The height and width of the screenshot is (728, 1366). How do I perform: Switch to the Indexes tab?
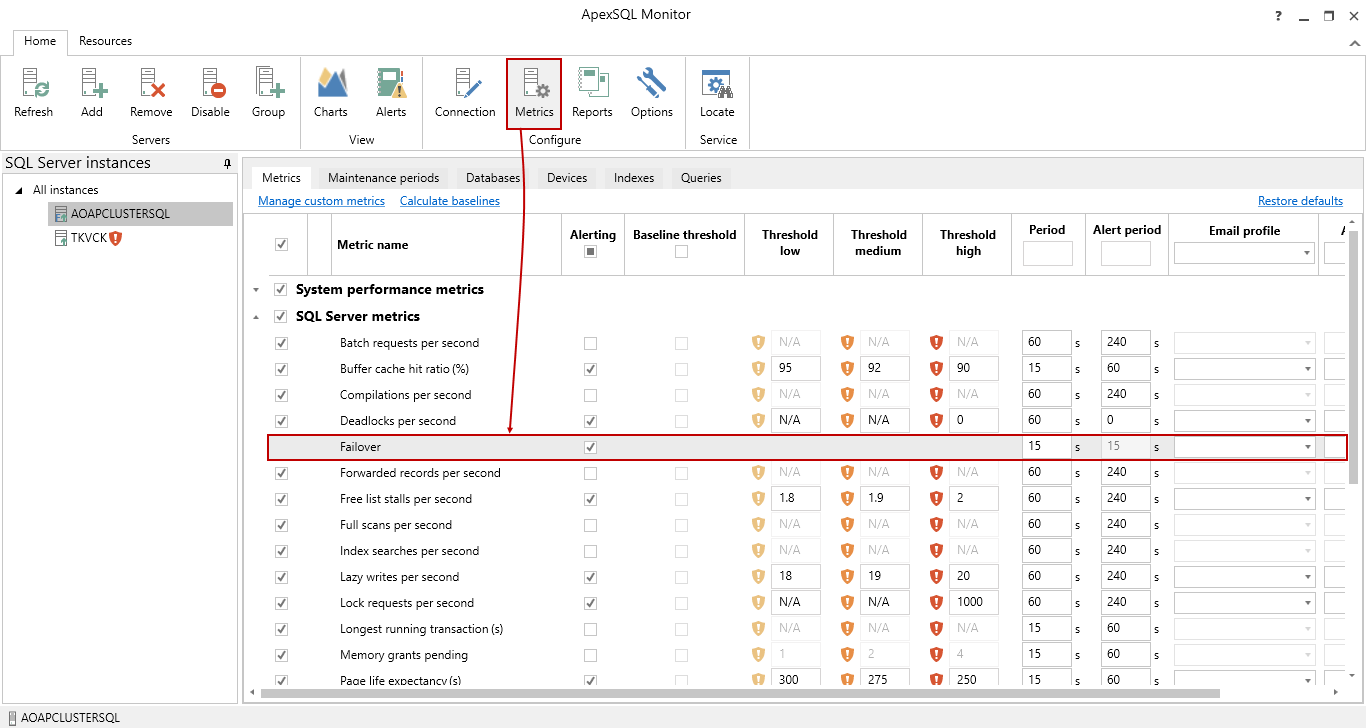[634, 178]
